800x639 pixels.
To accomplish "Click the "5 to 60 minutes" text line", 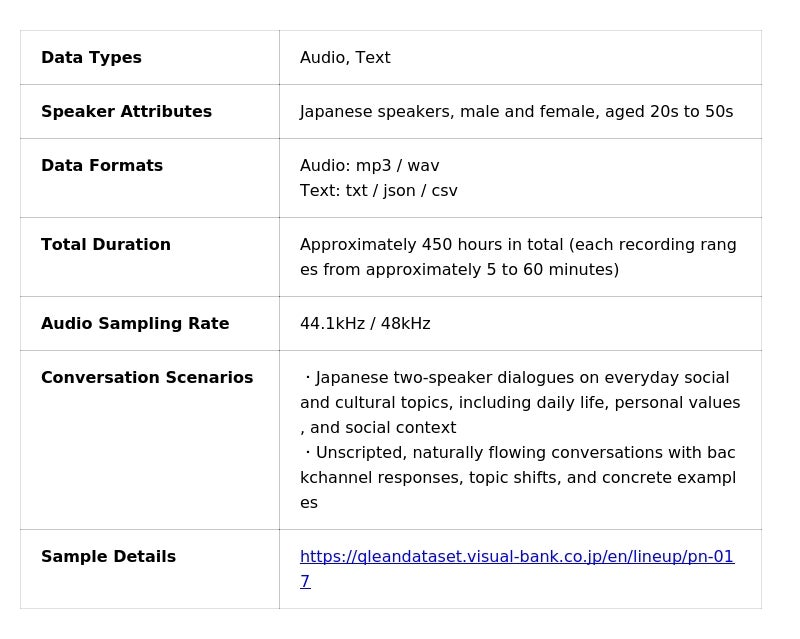I will (x=459, y=270).
